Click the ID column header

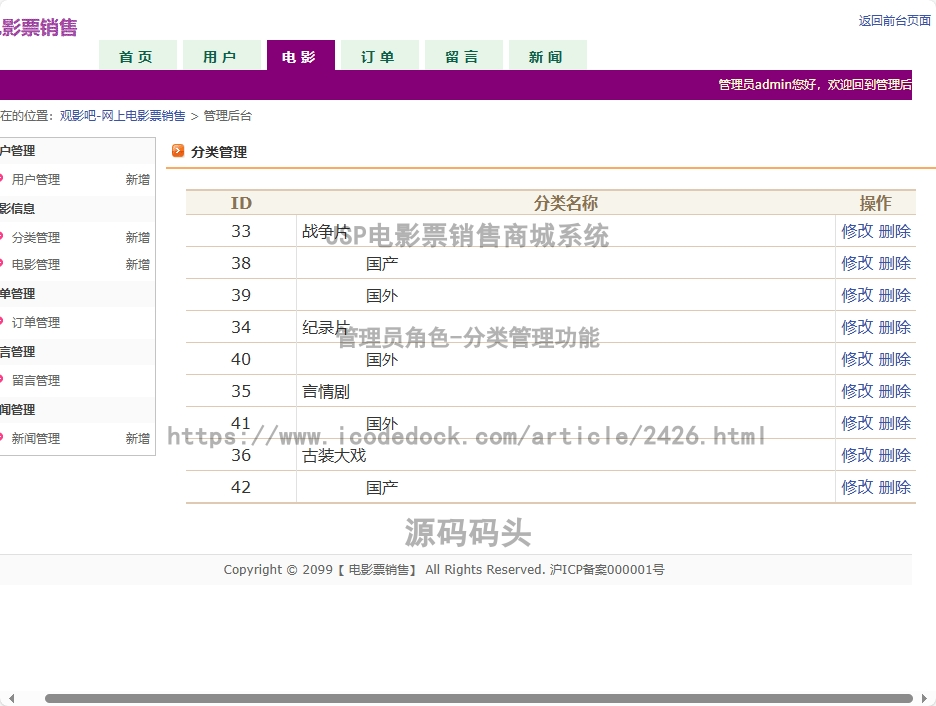pos(241,203)
